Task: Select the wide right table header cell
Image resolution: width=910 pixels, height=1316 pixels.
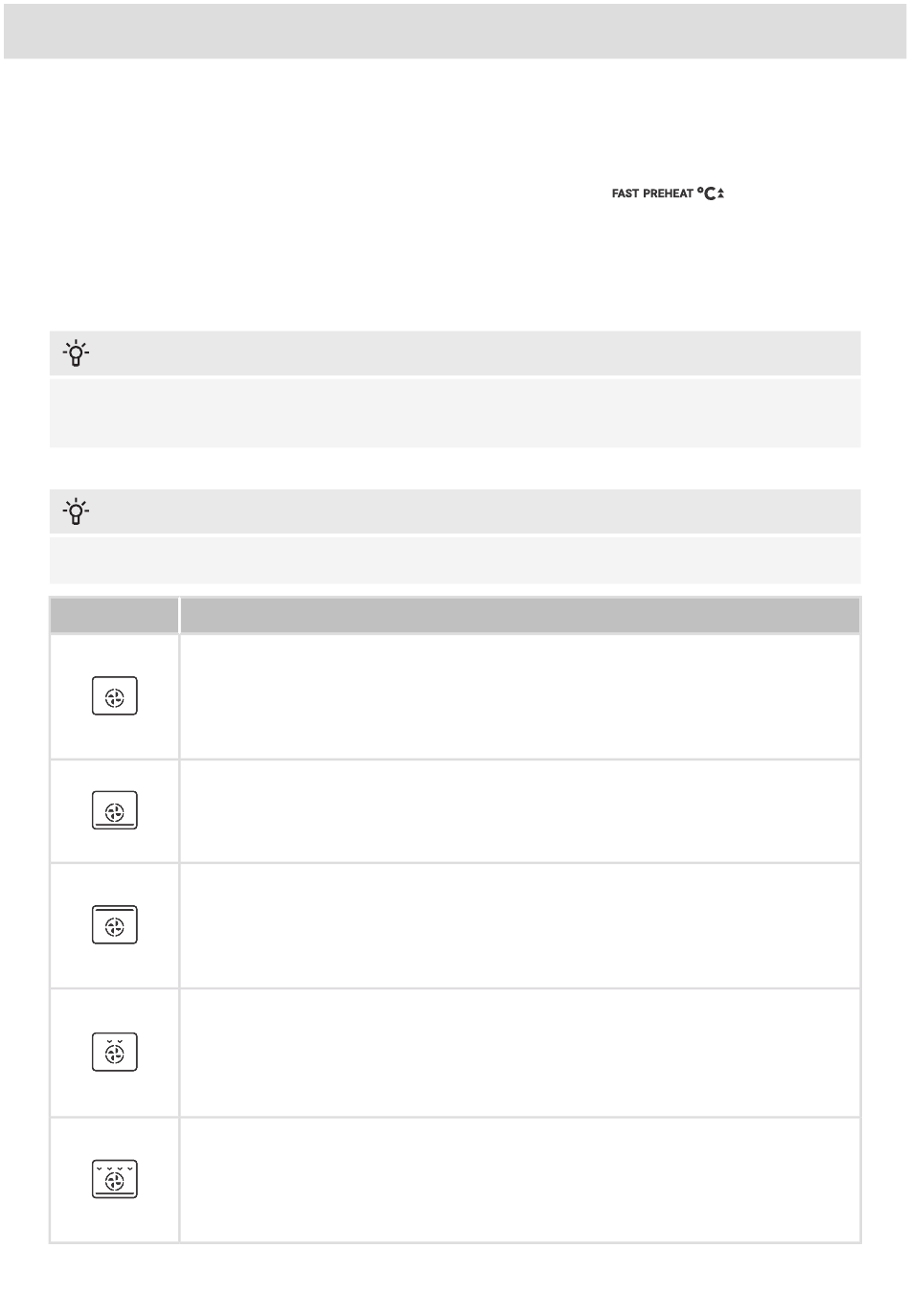Action: [520, 615]
